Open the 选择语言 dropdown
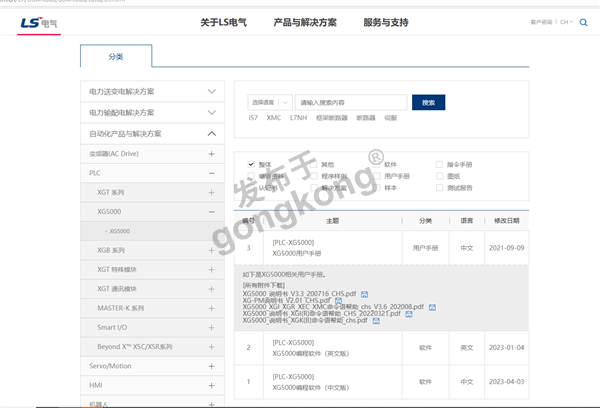This screenshot has height=408, width=600. coord(270,102)
